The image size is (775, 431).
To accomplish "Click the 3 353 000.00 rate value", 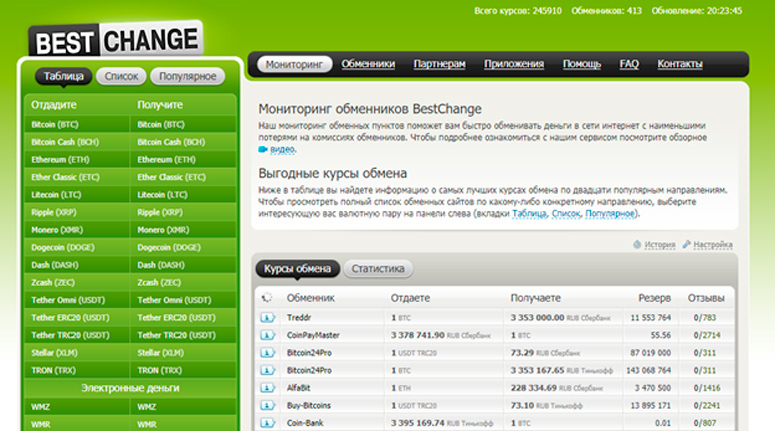I will [x=537, y=318].
